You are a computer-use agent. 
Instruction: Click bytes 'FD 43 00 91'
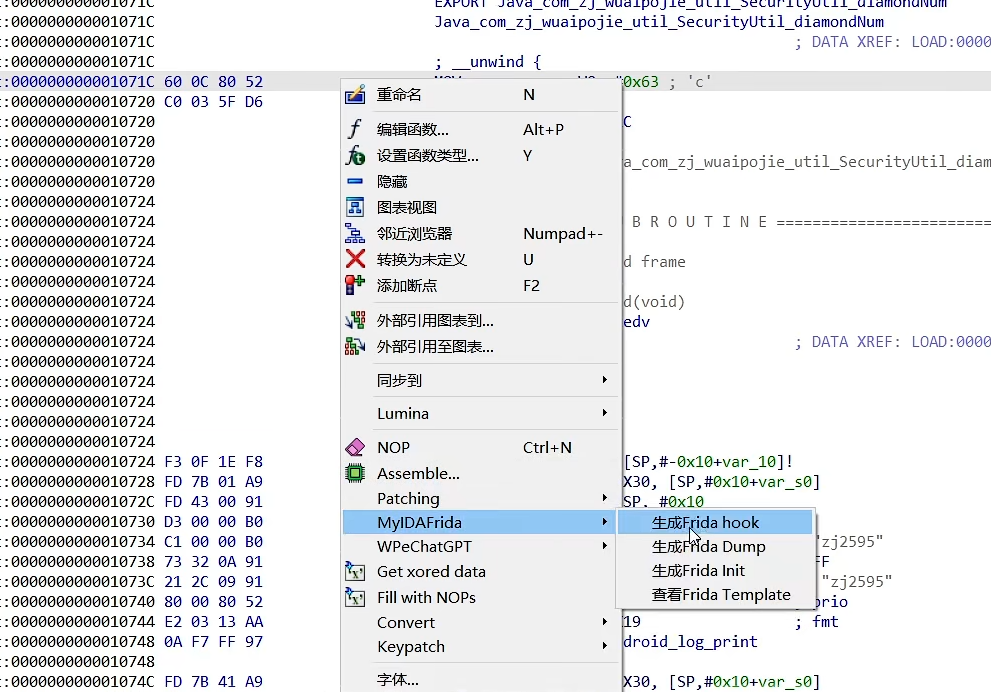tap(214, 502)
